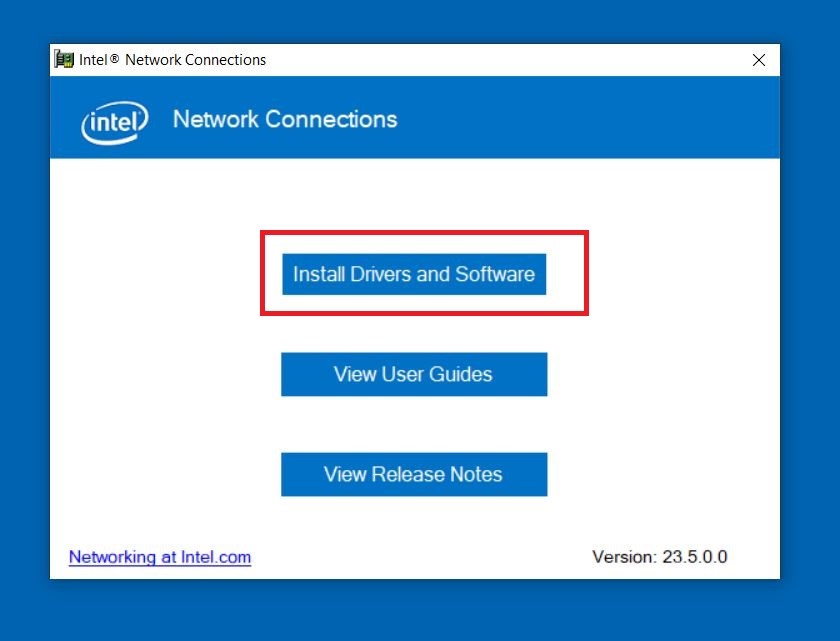Click the blue desktop background left of the window
The image size is (840, 641).
[24, 320]
